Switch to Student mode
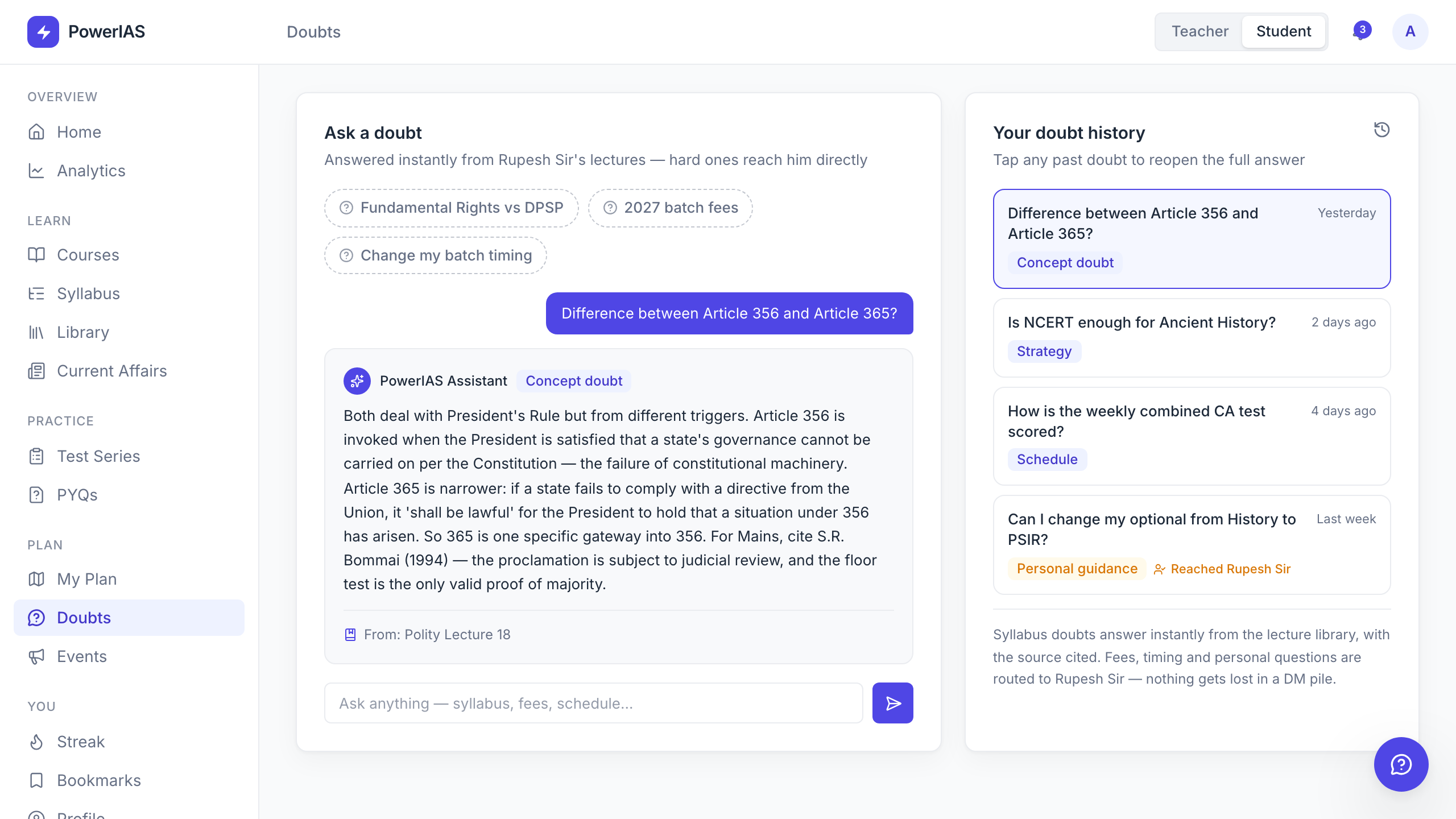 [1284, 31]
